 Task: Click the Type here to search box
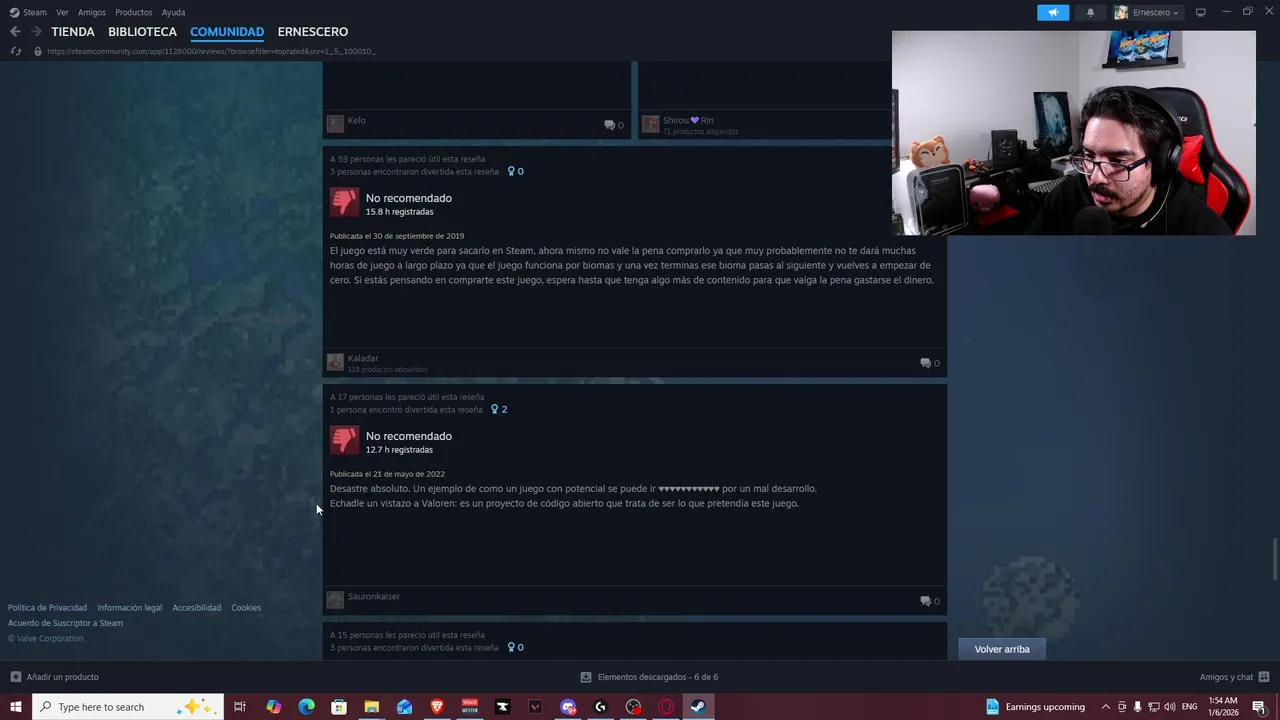coord(127,707)
